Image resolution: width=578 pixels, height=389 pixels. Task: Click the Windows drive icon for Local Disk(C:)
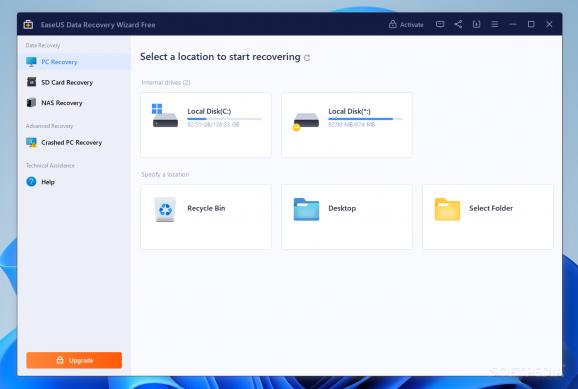click(165, 116)
